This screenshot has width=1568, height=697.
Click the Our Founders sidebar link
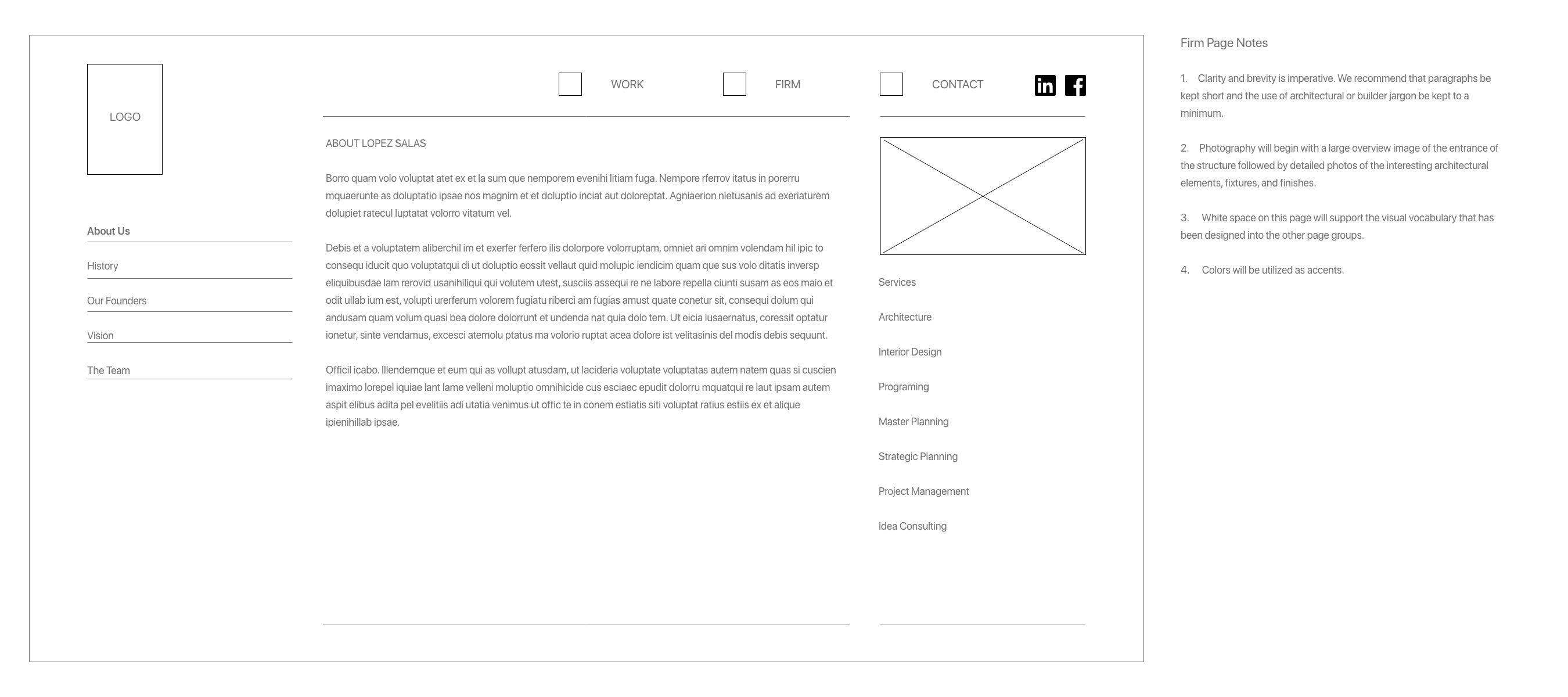(x=115, y=300)
